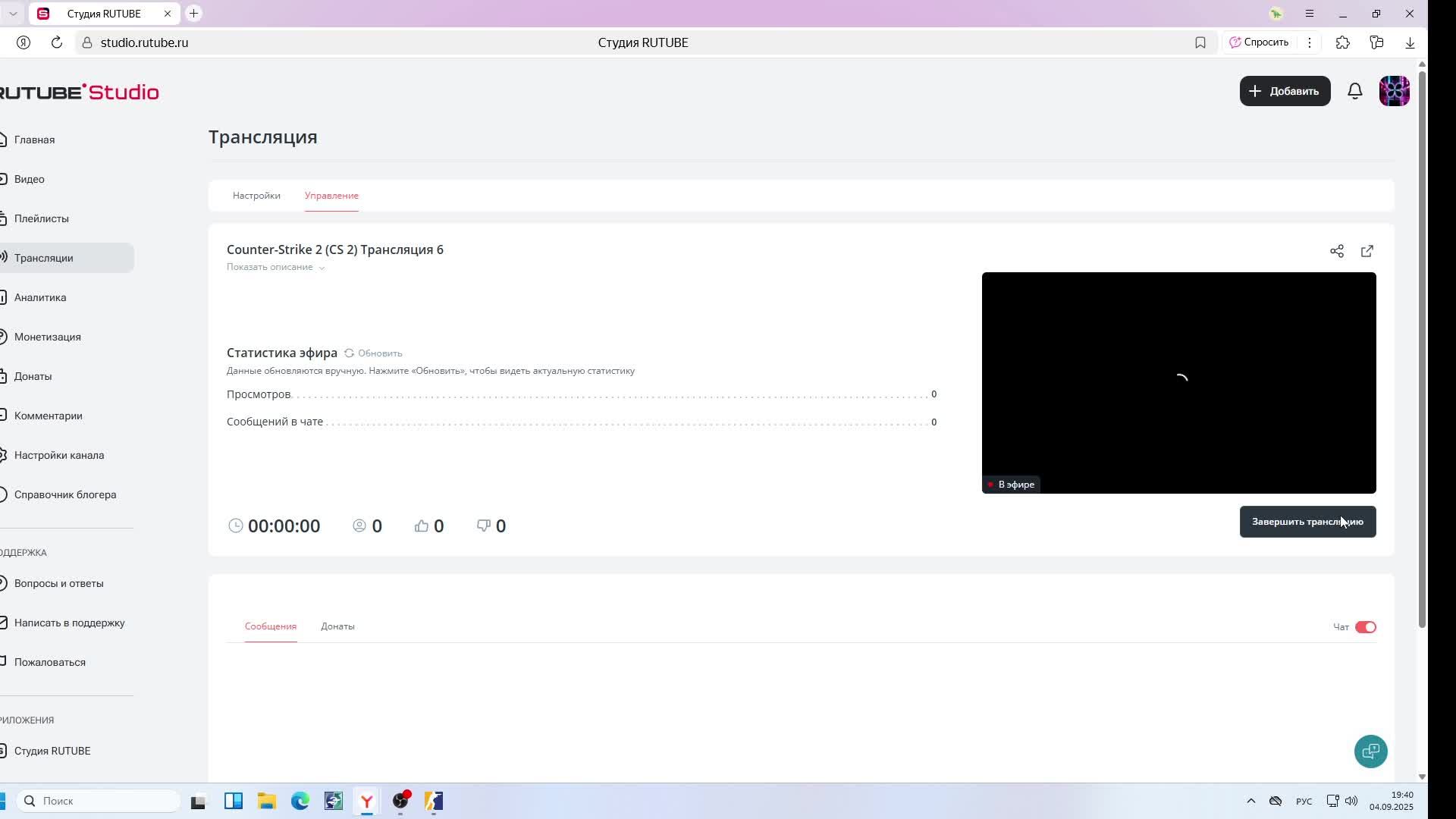Screen dimensions: 1456x819
Task: Click Завершить трансляцию button
Action: click(1307, 522)
